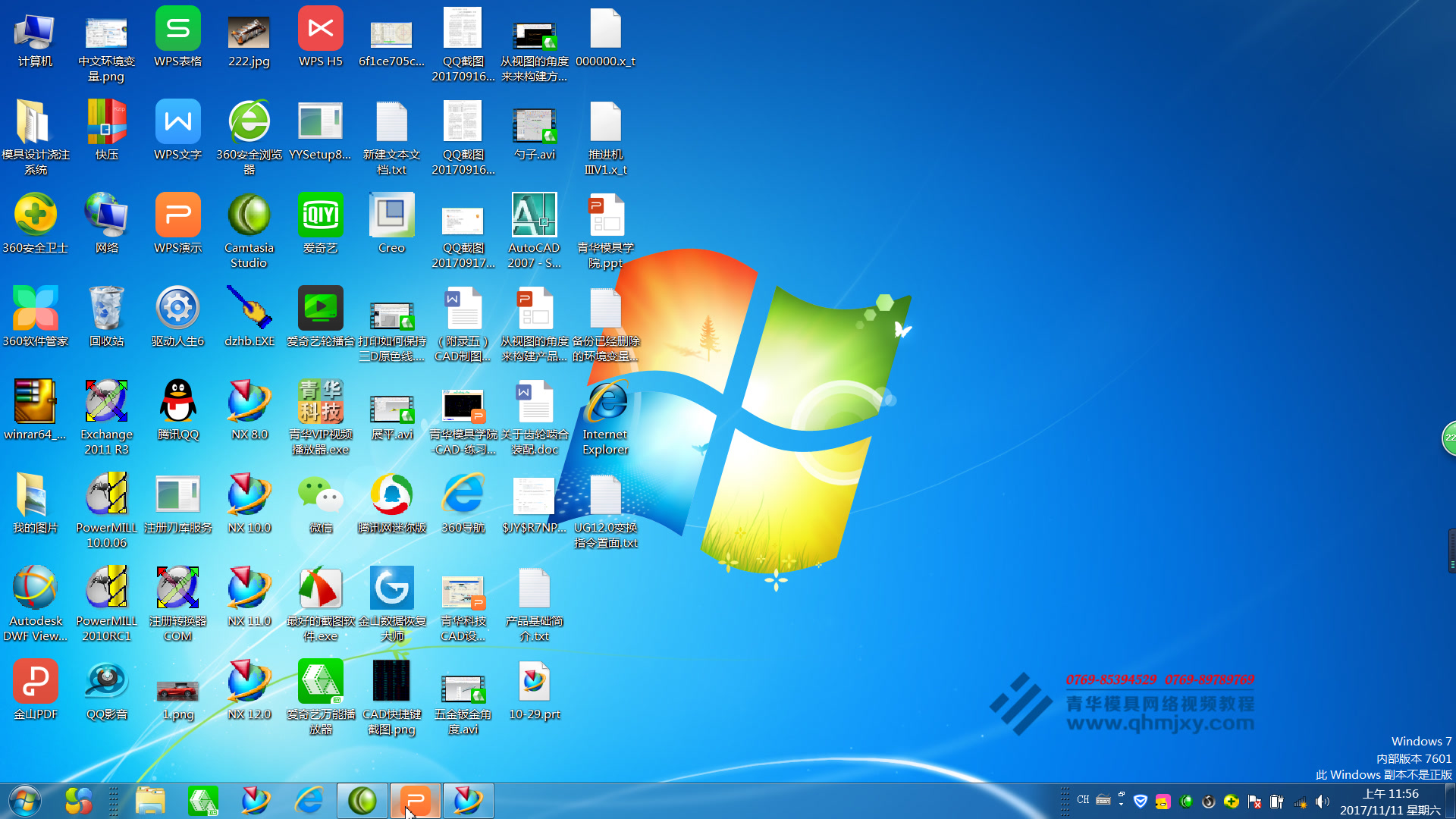Launch Camtasia Studio desktop icon

[x=249, y=231]
